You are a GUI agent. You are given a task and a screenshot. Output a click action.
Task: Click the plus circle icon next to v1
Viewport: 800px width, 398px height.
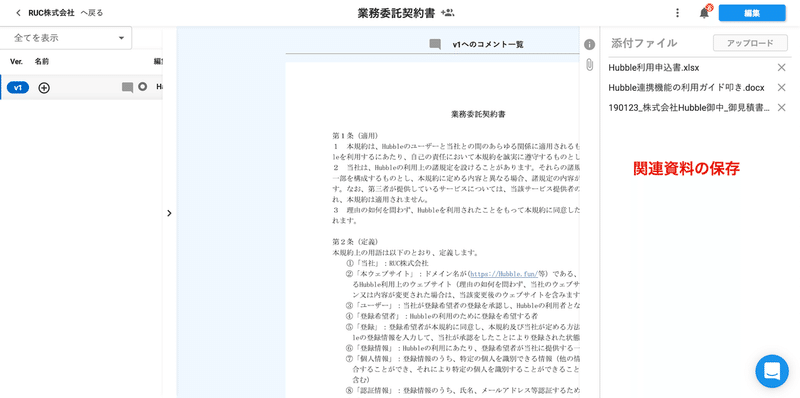pyautogui.click(x=44, y=88)
